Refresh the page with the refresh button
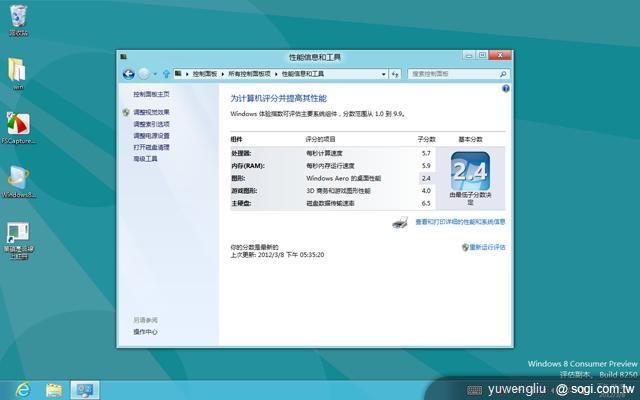The image size is (640, 400). click(395, 74)
